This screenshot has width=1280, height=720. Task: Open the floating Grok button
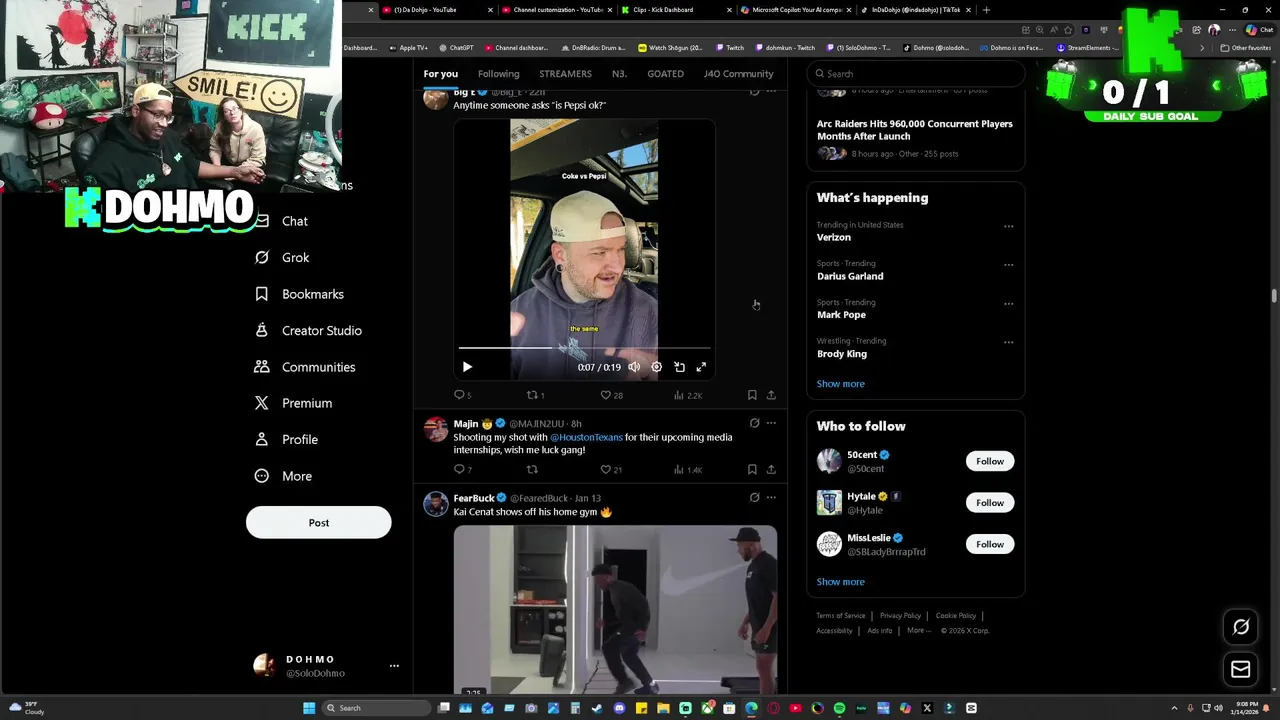(1241, 627)
